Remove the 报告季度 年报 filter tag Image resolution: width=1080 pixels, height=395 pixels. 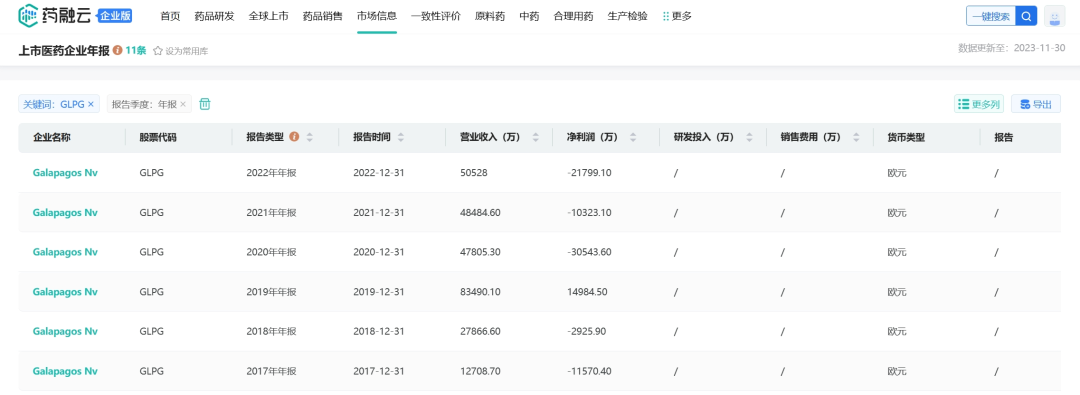(183, 104)
